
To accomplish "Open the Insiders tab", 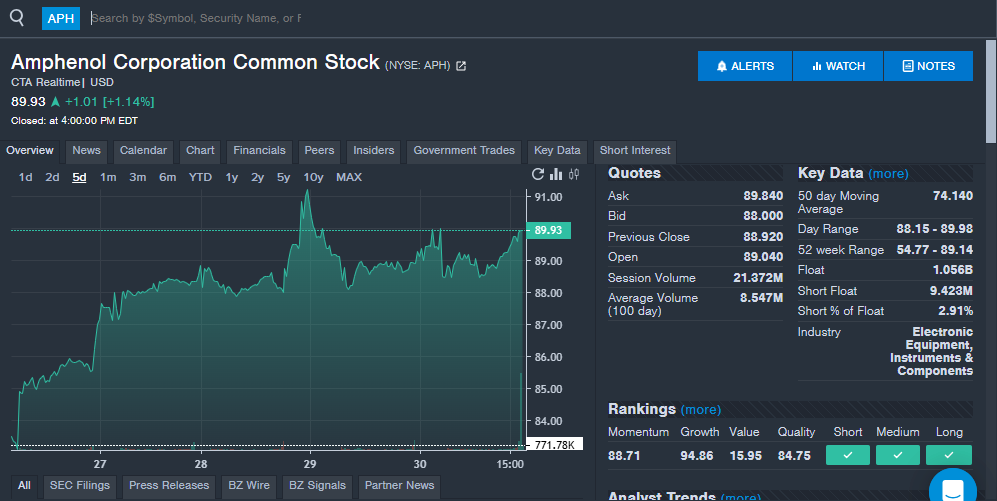I will click(x=374, y=151).
